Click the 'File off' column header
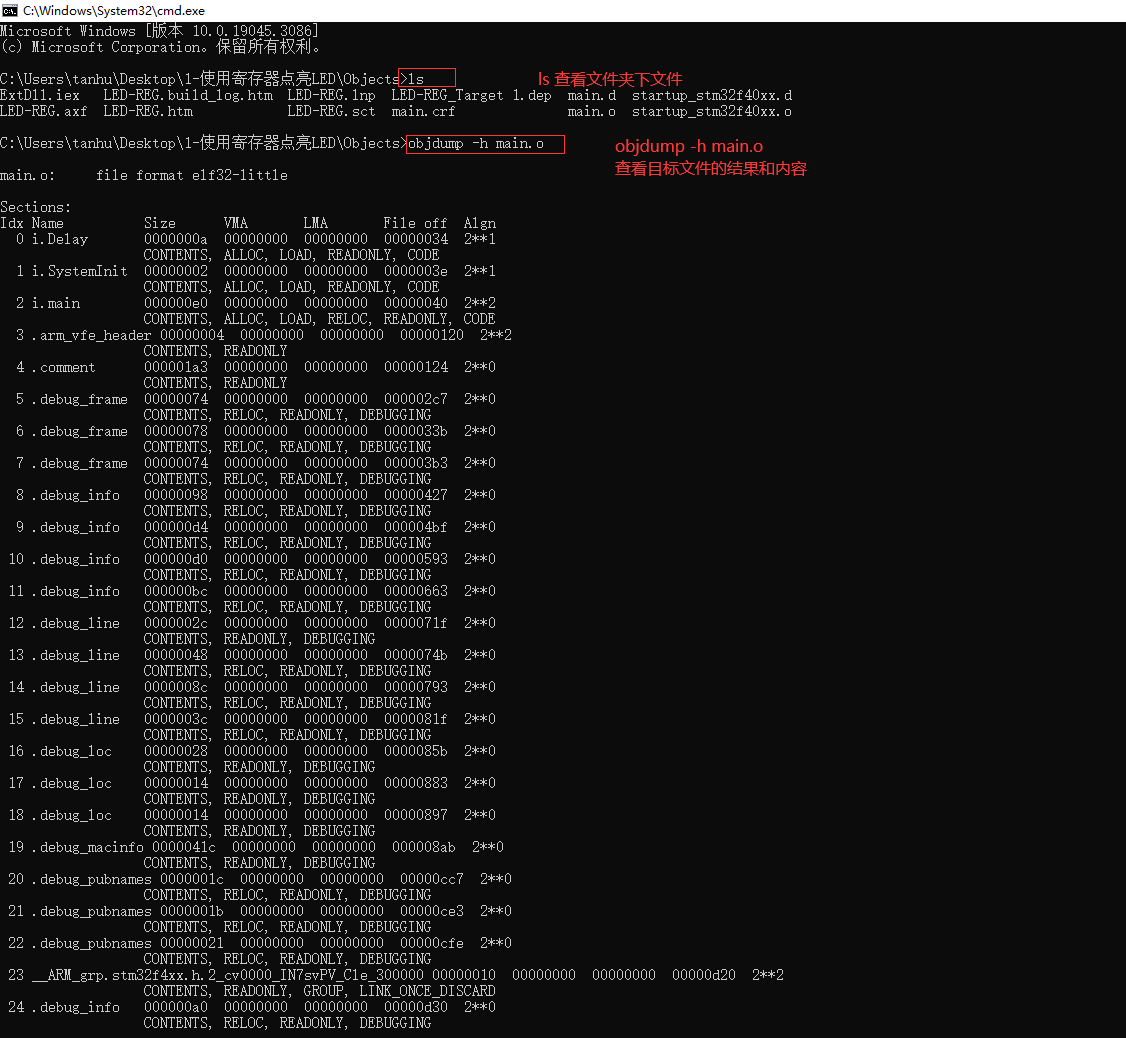Screen dimensions: 1126x1038 pyautogui.click(x=415, y=223)
